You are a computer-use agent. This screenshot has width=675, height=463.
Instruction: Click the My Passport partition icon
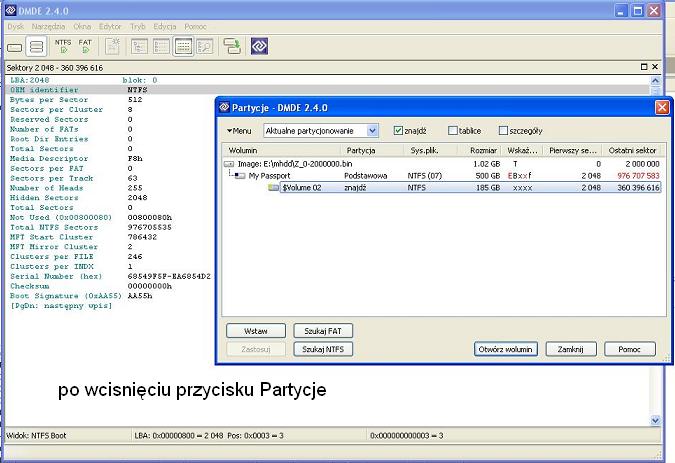click(240, 176)
